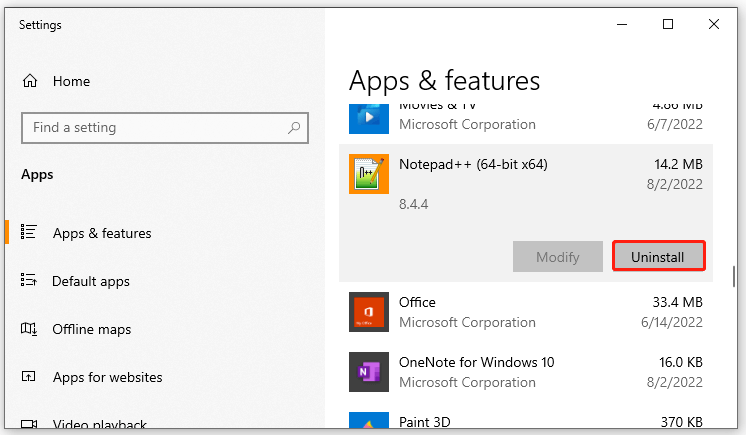Click the Office app icon
The width and height of the screenshot is (746, 435).
(369, 312)
